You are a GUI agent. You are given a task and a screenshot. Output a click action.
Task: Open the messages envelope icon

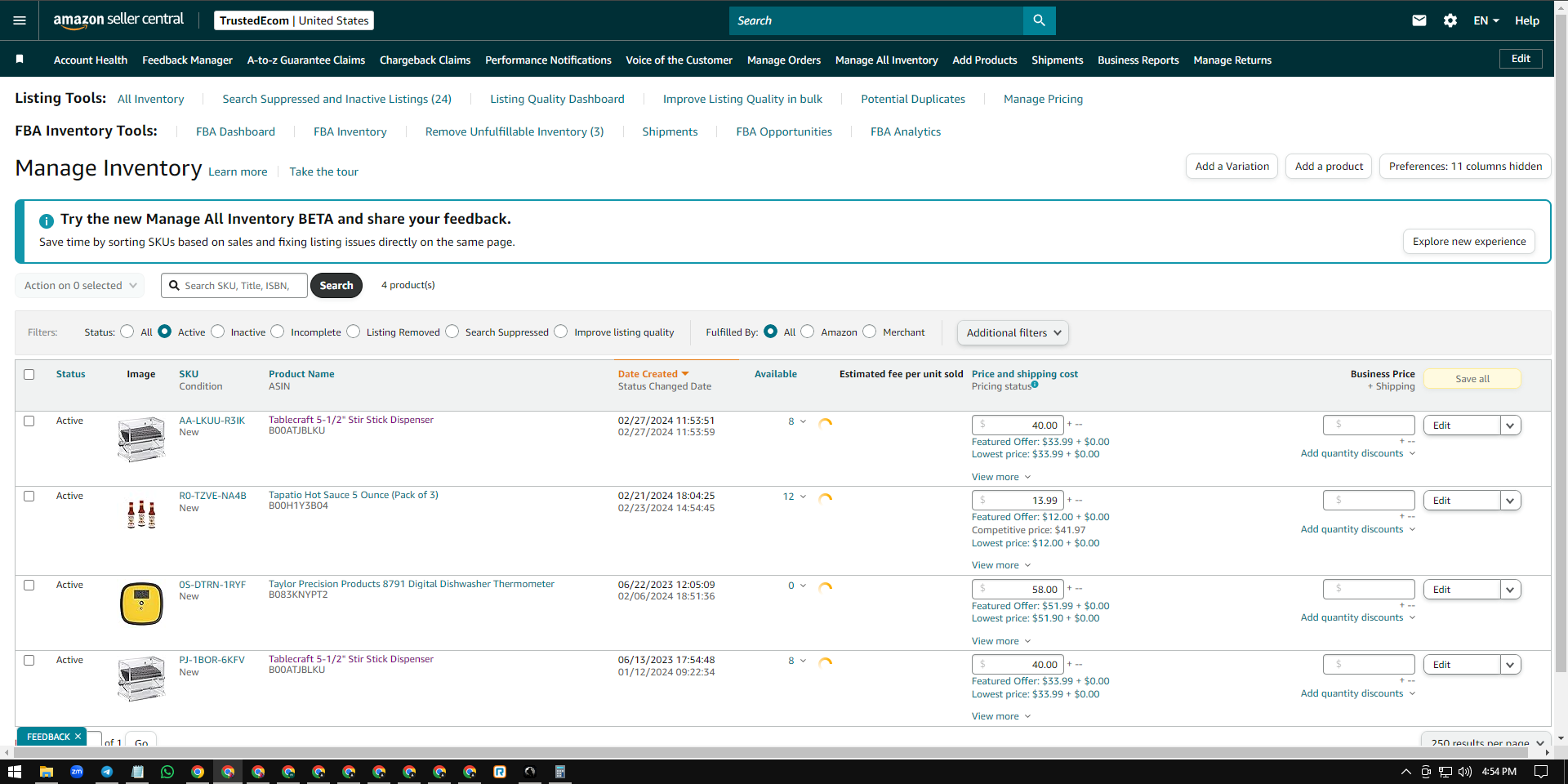[x=1419, y=20]
